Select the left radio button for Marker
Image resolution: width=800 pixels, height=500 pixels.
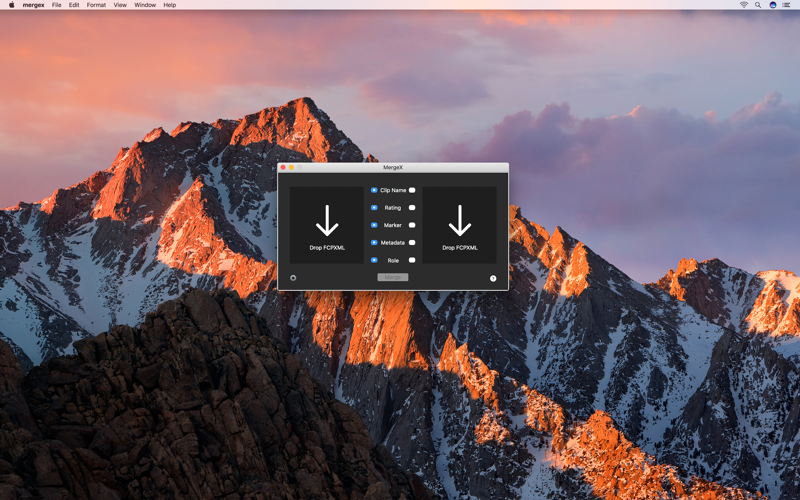point(374,225)
